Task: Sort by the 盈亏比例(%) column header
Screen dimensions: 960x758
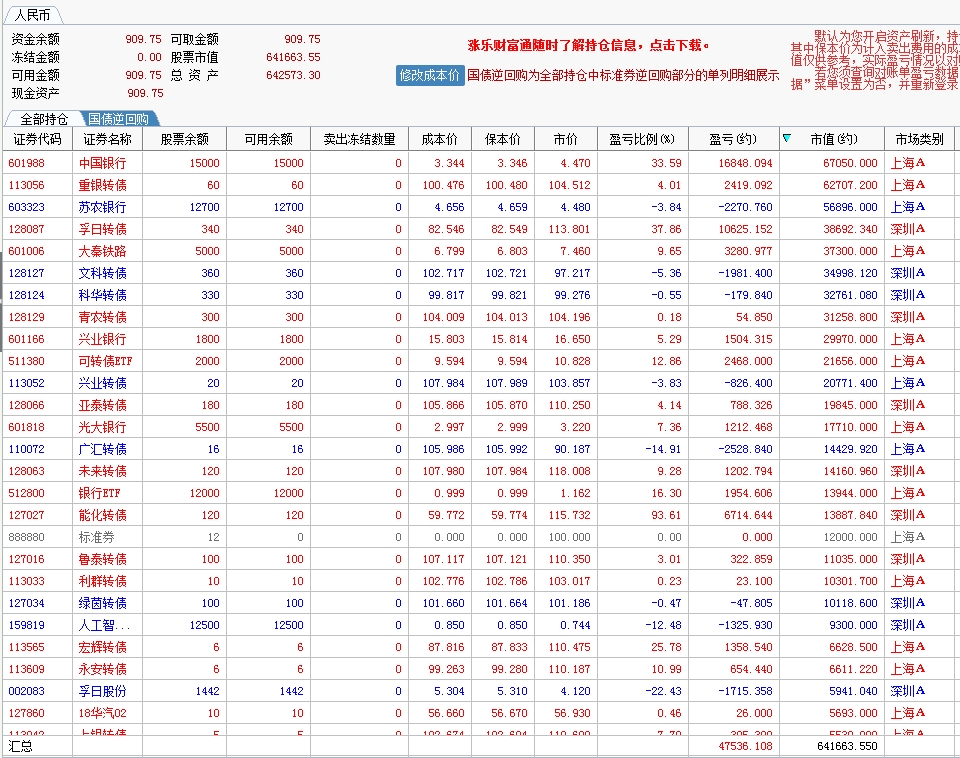Action: click(x=643, y=139)
